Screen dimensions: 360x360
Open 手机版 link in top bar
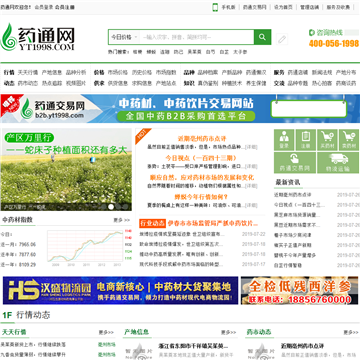click(229, 7)
